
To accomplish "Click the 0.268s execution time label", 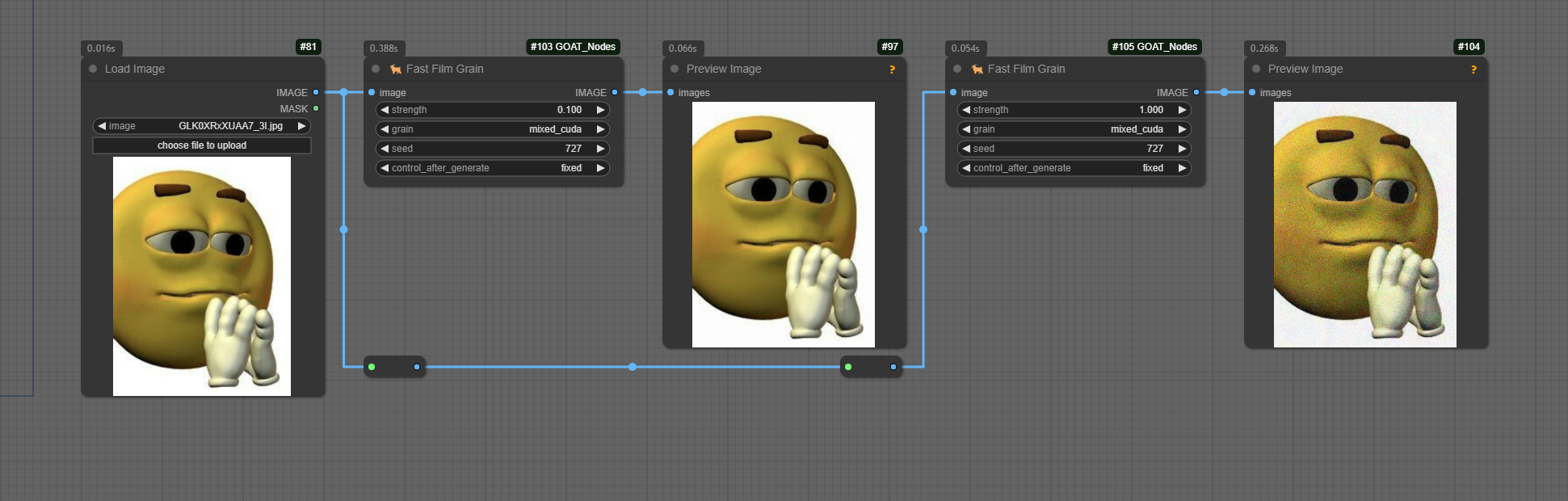I will click(x=1264, y=48).
